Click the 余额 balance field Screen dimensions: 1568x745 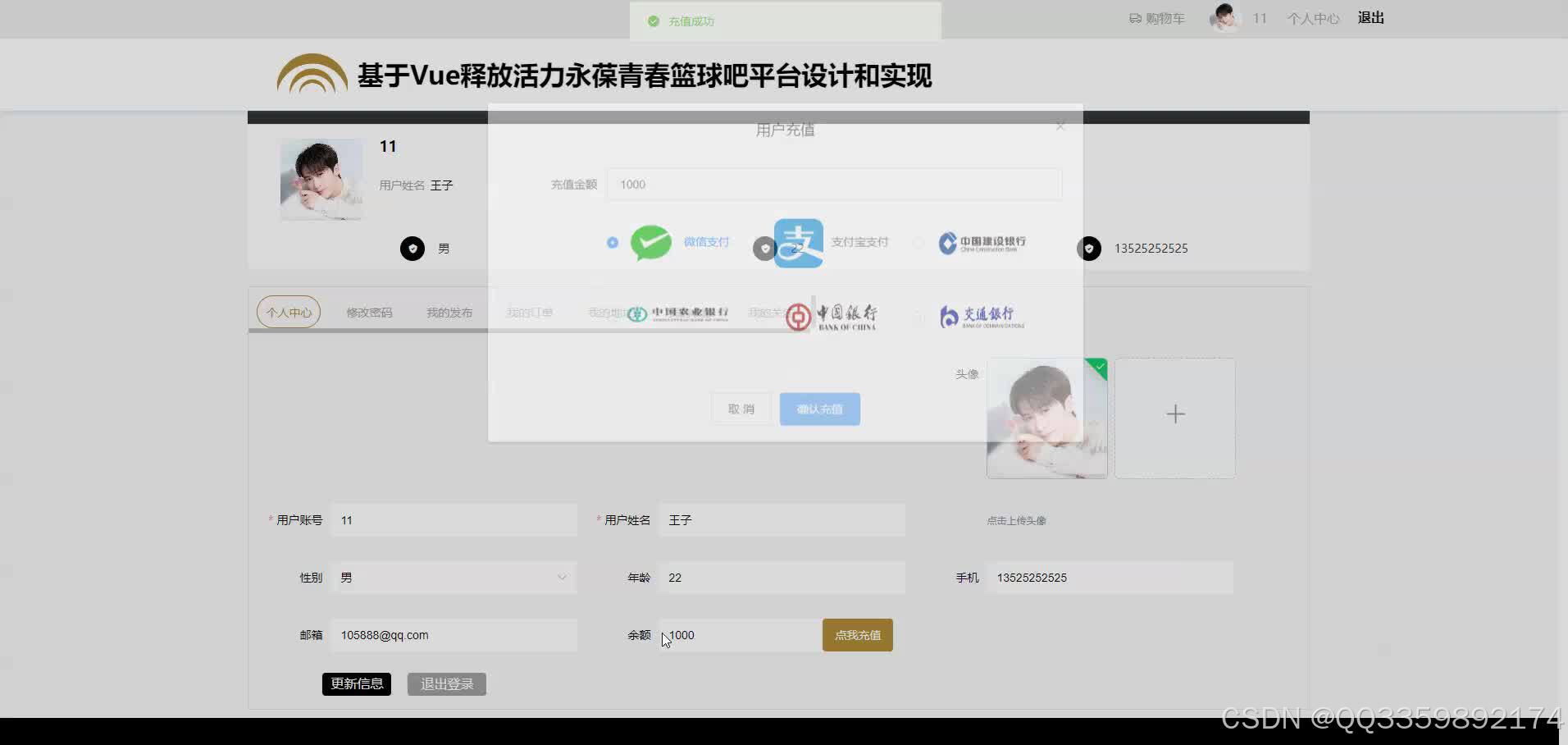click(x=741, y=635)
